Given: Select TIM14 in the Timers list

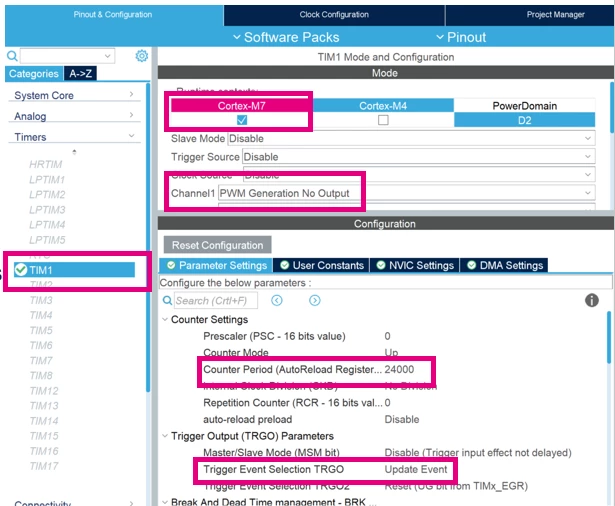Looking at the screenshot, I should click(44, 421).
